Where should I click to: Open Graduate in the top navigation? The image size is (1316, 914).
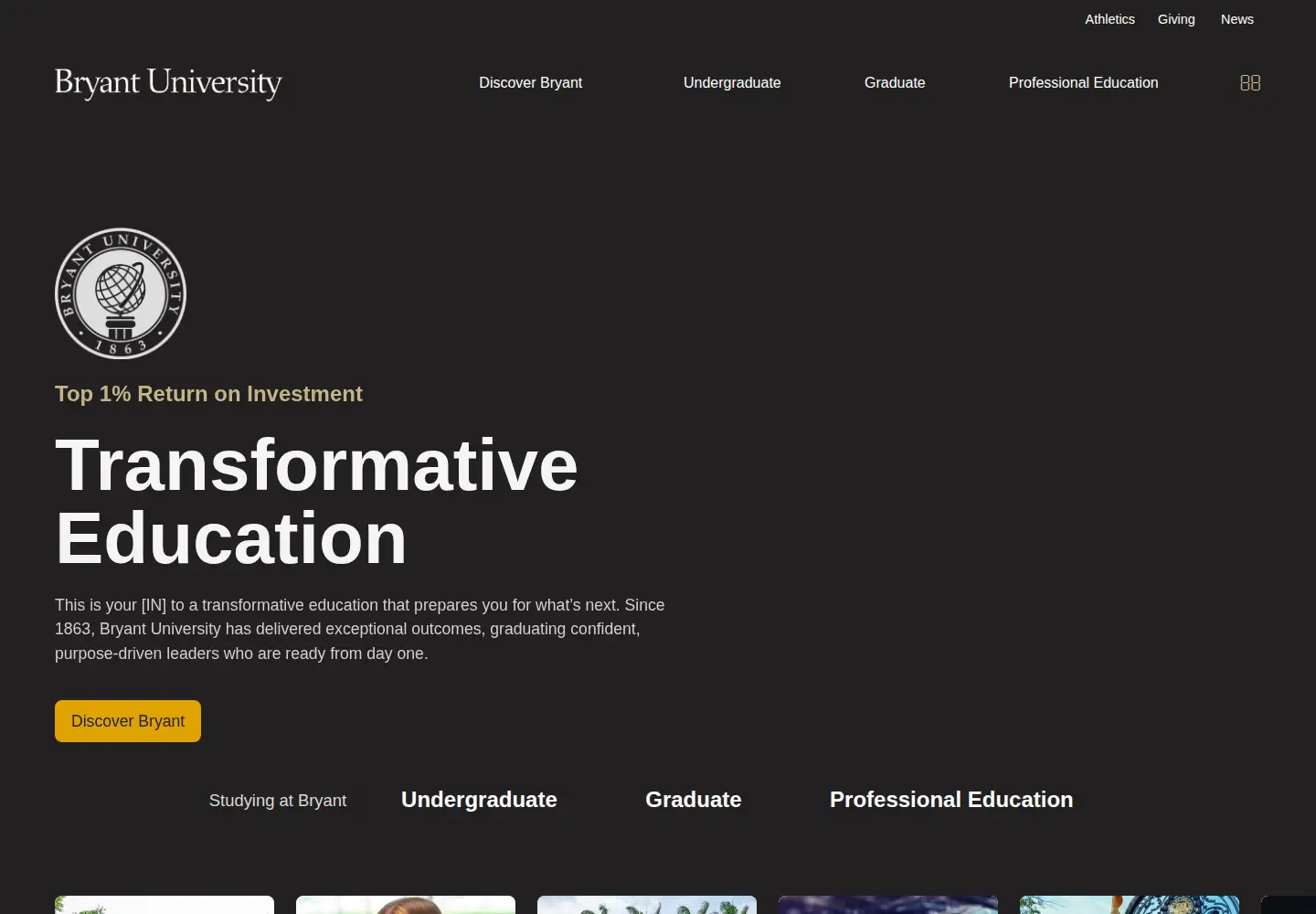click(x=895, y=82)
